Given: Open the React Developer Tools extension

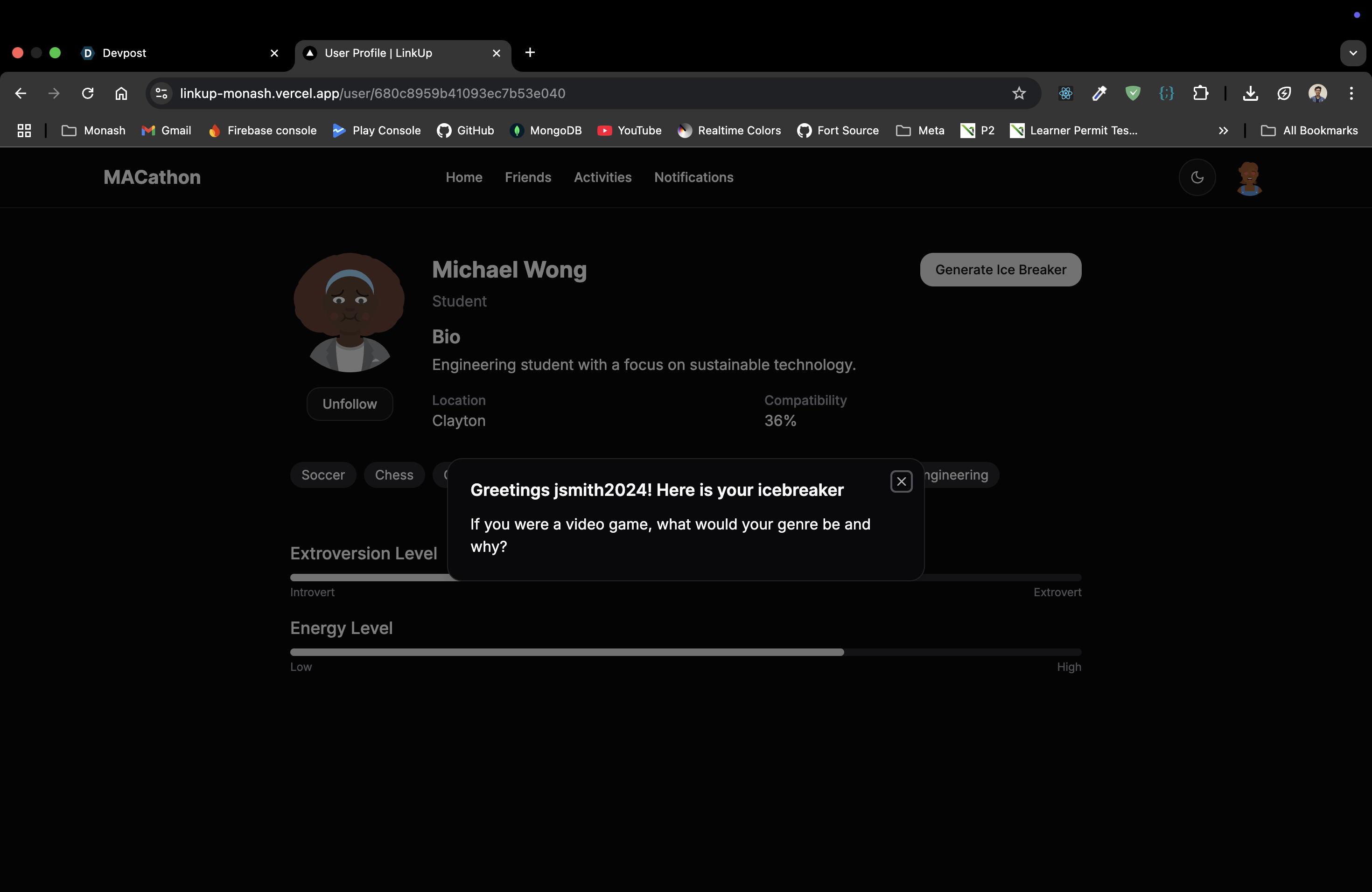Looking at the screenshot, I should pos(1065,93).
